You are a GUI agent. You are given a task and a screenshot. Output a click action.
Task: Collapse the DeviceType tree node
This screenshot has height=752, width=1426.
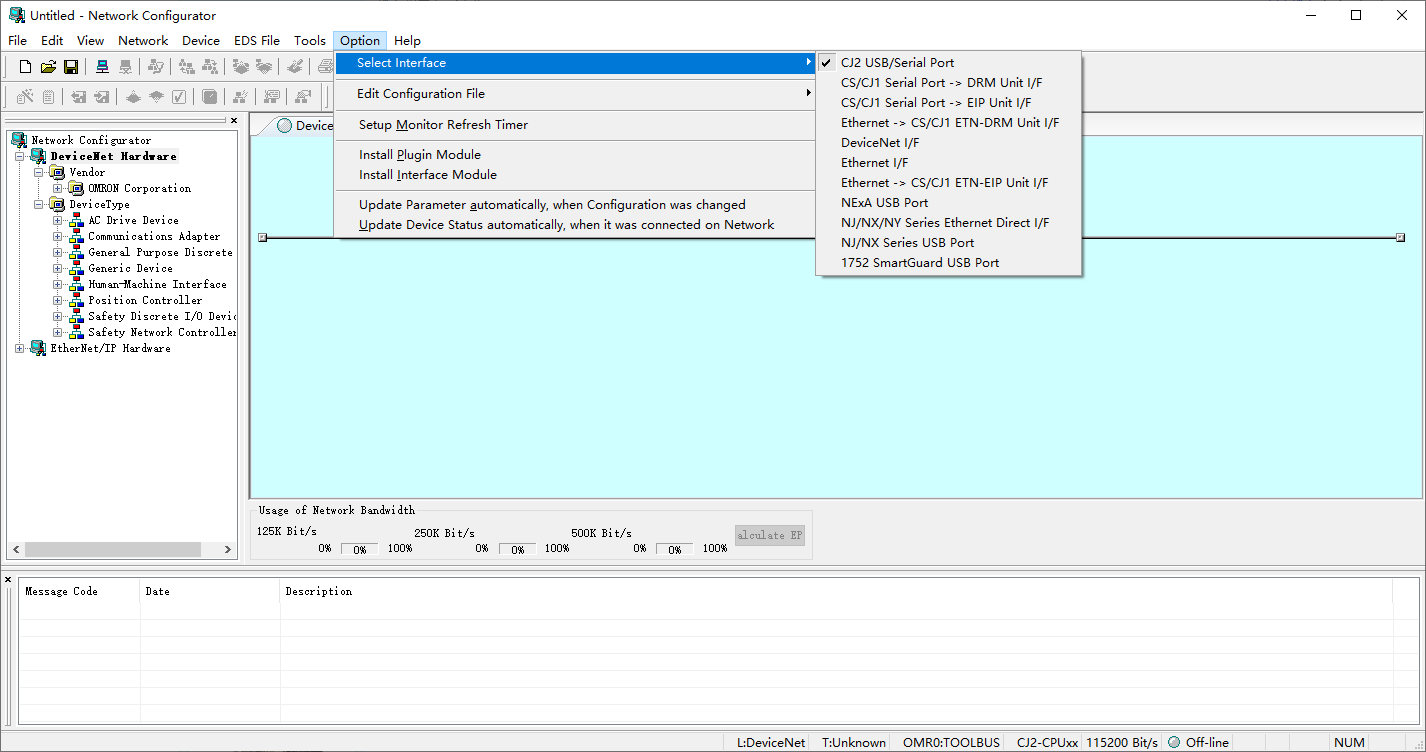pos(39,204)
